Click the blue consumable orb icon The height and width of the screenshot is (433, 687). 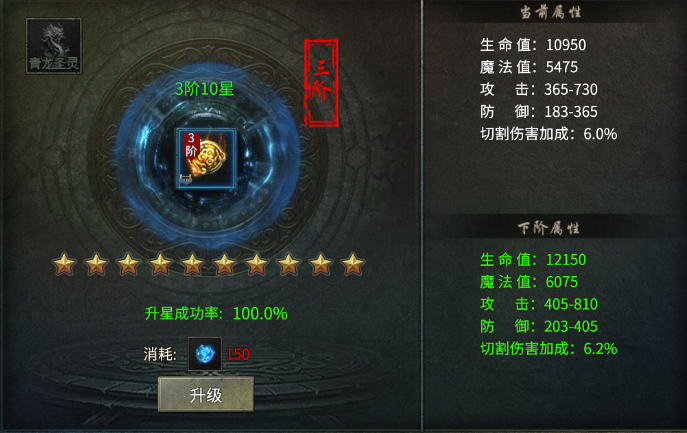[205, 354]
